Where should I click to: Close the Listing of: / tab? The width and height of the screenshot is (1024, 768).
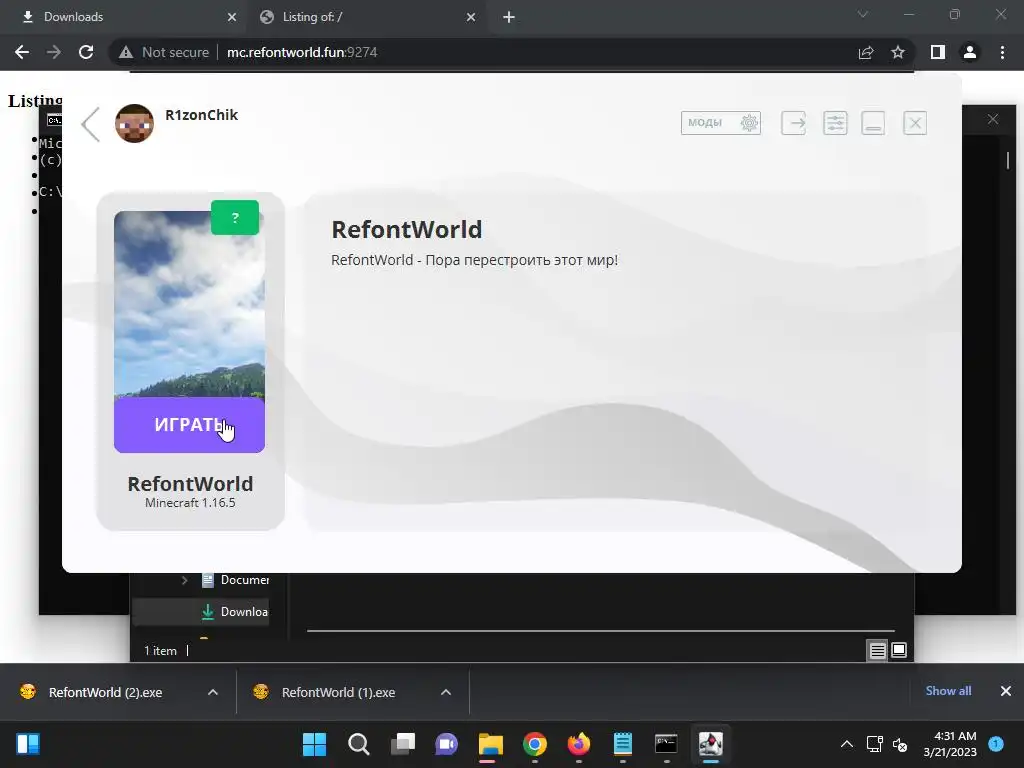(x=471, y=17)
